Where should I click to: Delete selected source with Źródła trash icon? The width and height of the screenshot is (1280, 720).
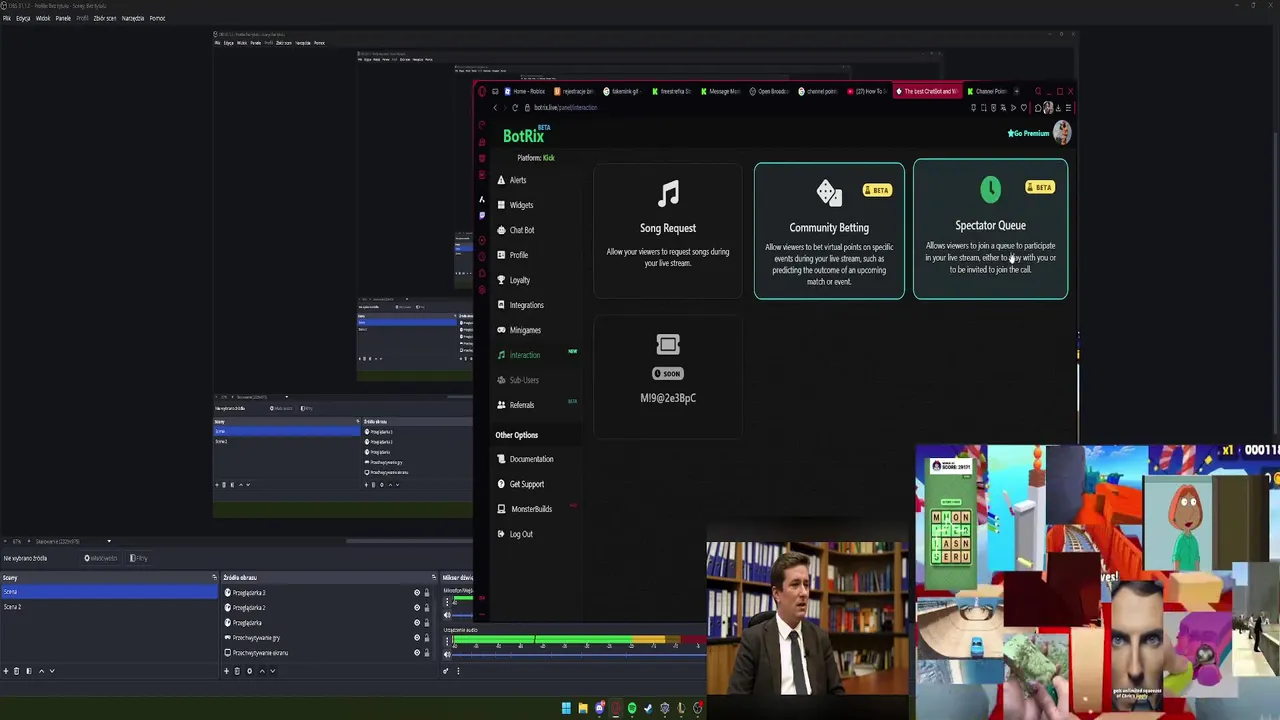pyautogui.click(x=237, y=671)
